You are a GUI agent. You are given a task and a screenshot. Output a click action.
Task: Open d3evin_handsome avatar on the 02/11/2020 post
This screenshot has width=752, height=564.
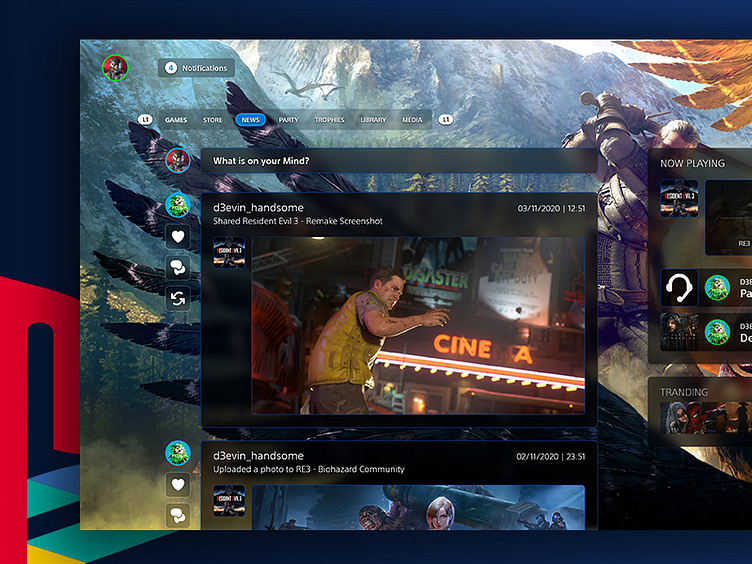click(178, 453)
